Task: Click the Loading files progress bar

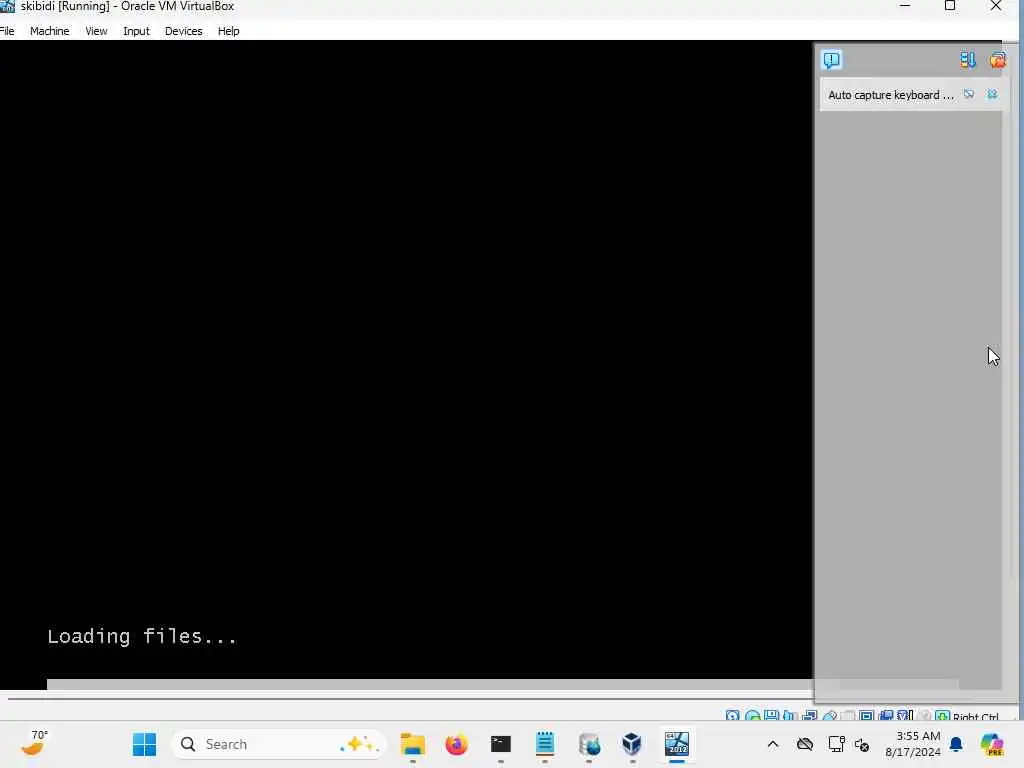Action: point(503,684)
